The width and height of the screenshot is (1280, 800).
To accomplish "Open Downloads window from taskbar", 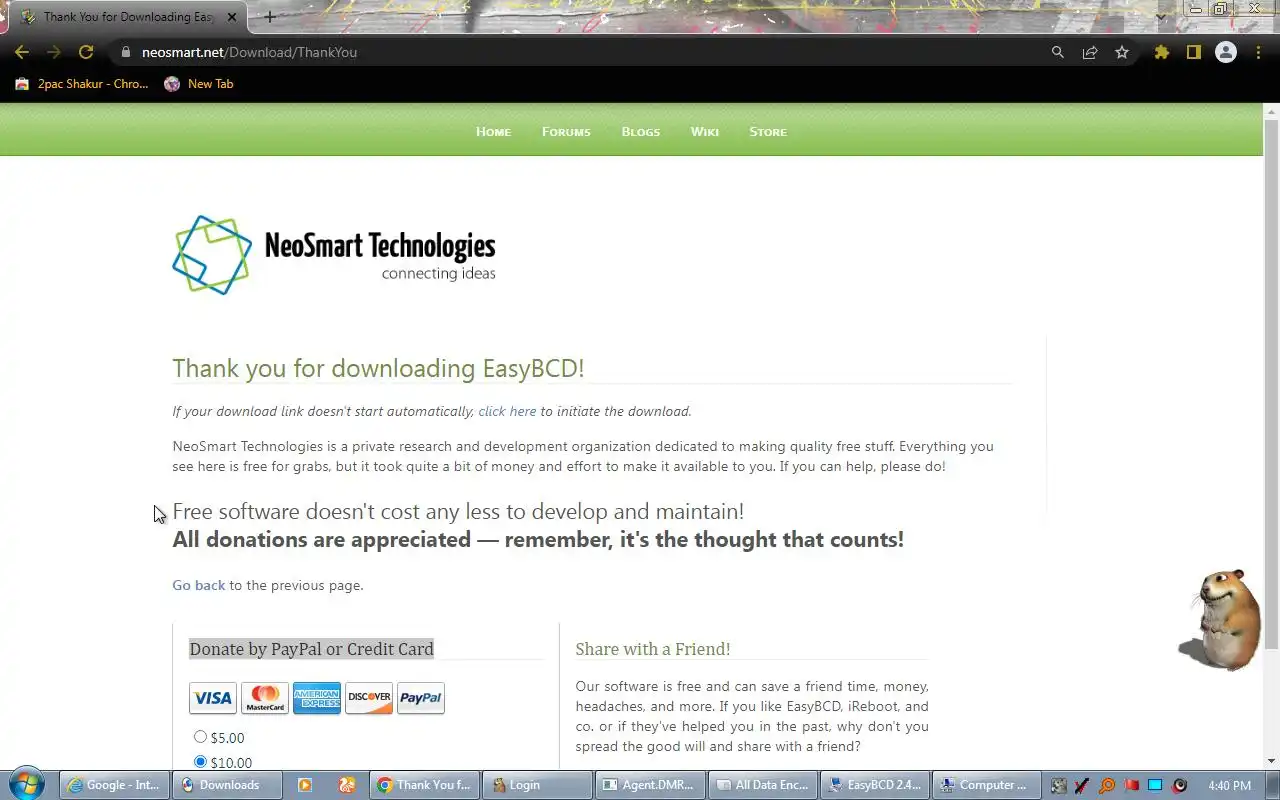I will [227, 785].
